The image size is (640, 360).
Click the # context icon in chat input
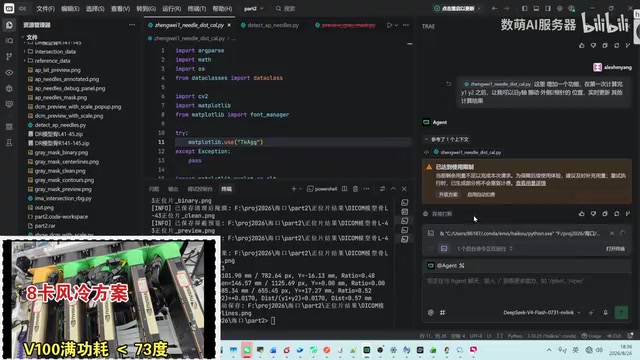[442, 313]
